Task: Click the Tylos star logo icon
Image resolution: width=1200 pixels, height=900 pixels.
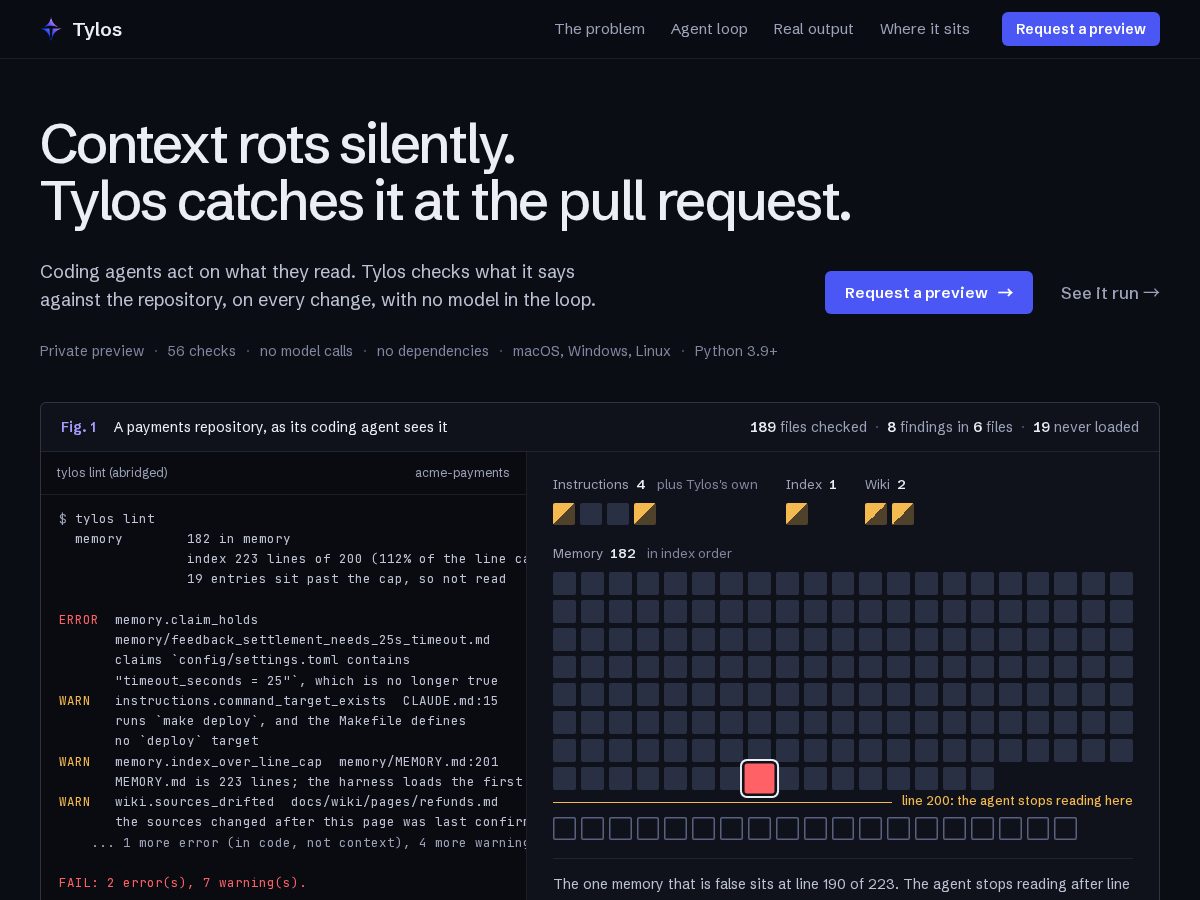Action: 51,29
